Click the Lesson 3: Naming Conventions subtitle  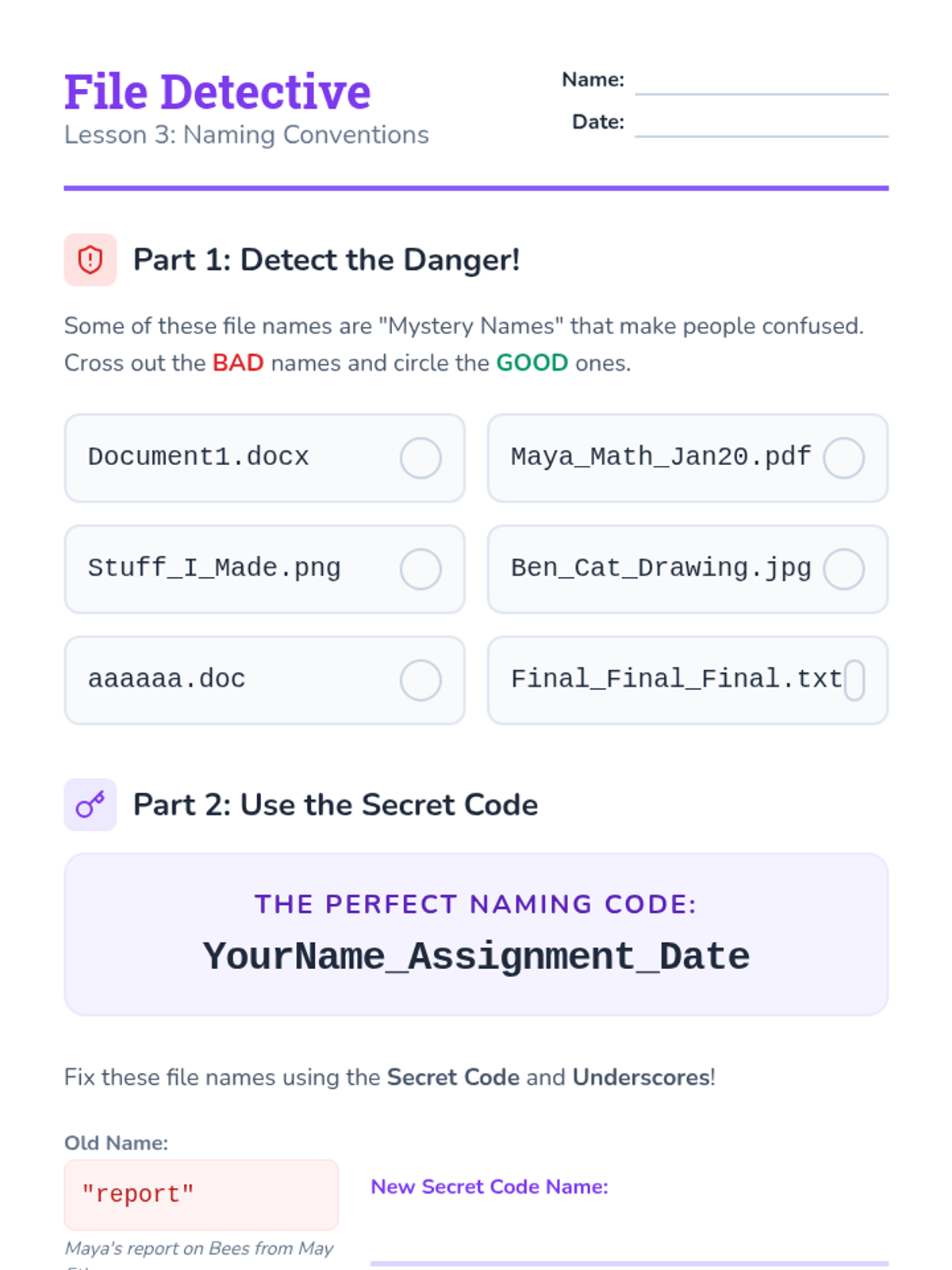[x=247, y=135]
